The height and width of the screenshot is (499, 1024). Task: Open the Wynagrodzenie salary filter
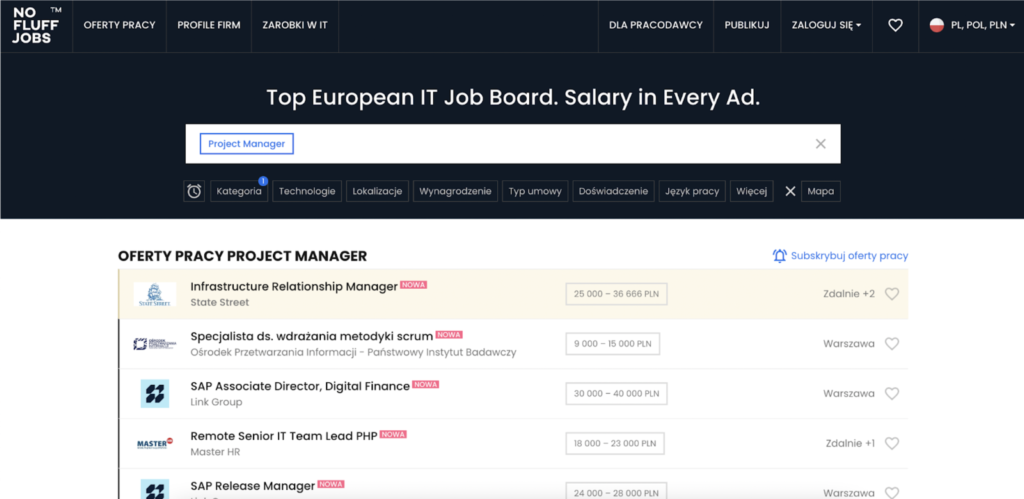pos(455,191)
